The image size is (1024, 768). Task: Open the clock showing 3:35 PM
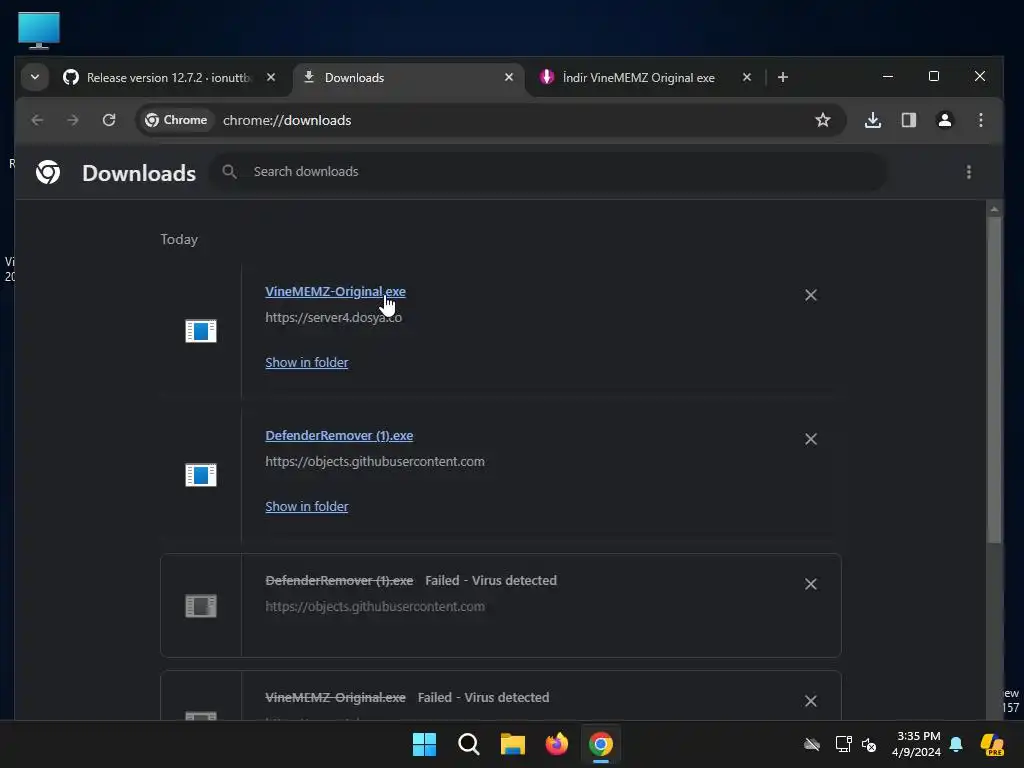(x=916, y=744)
